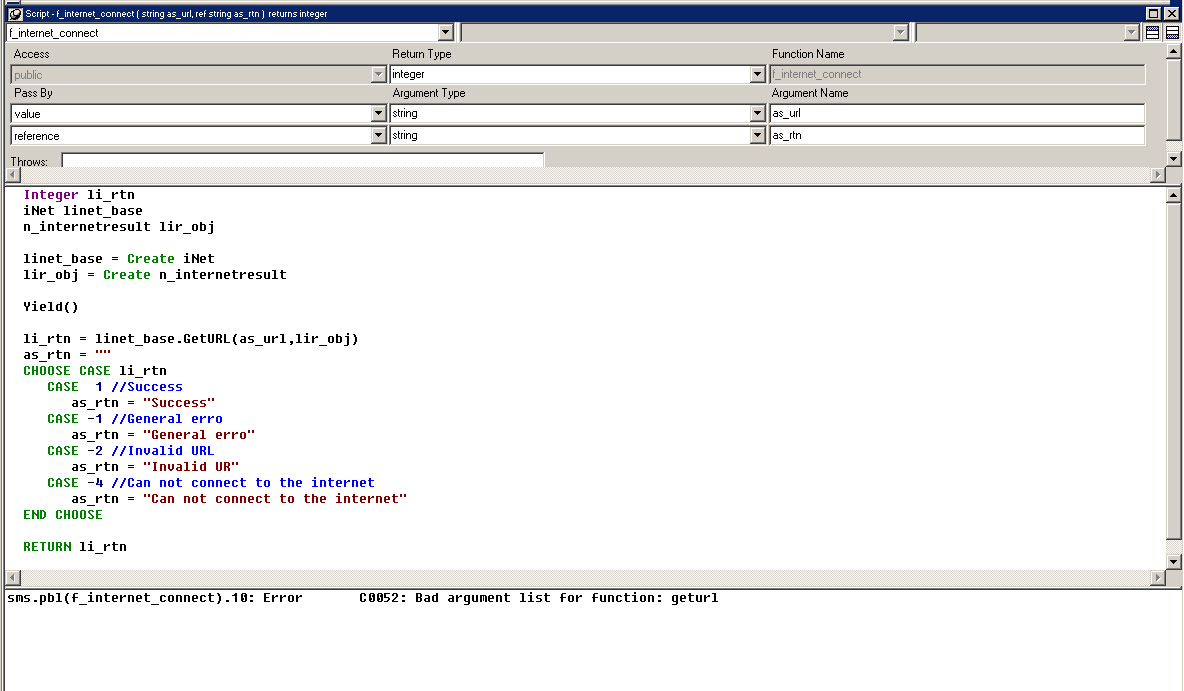
Task: Click the "Return Type" label
Action: pyautogui.click(x=421, y=54)
